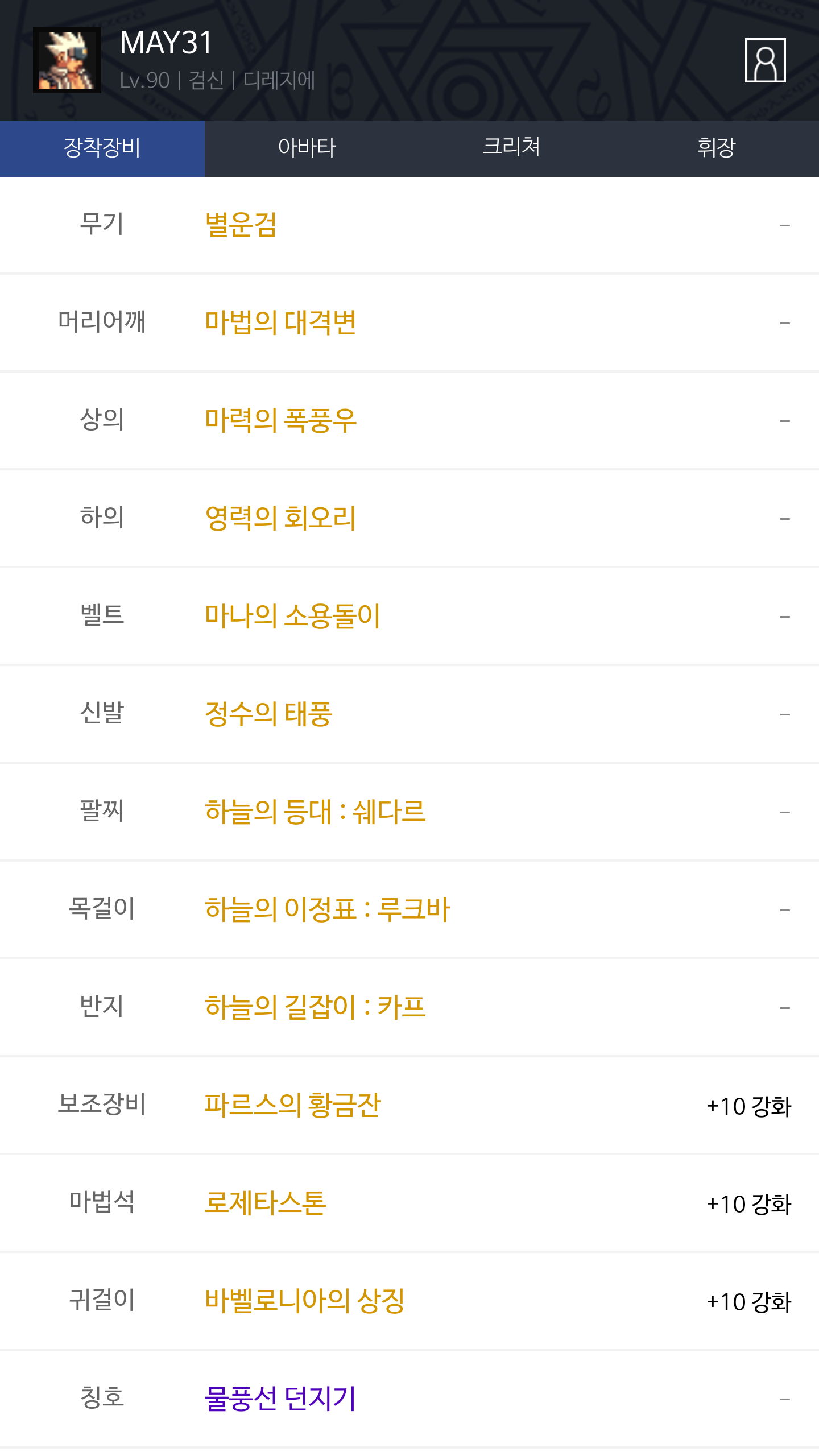Select belt item 마나의 소용돌이
This screenshot has height=1456, width=819.
pos(292,616)
